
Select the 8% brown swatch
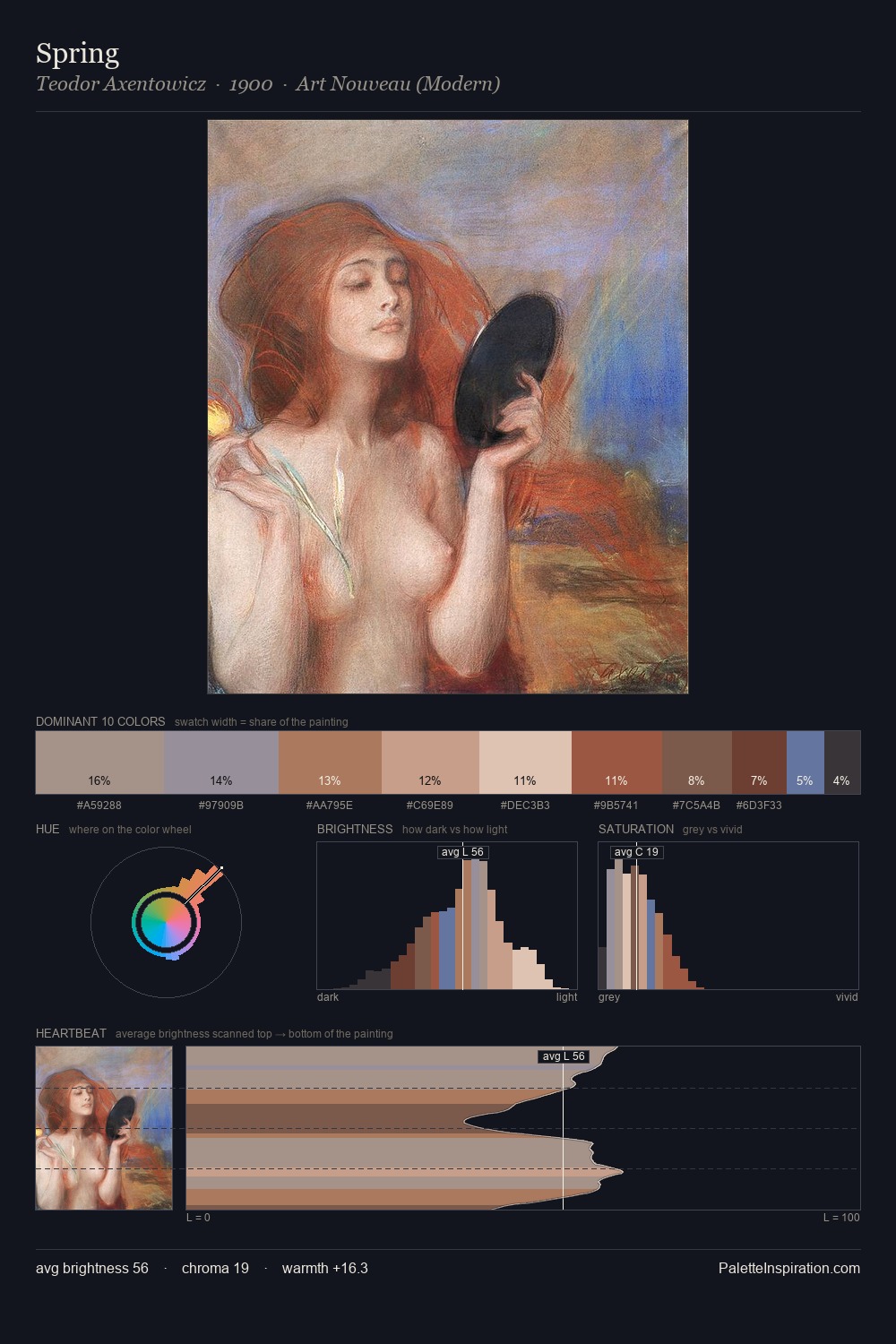click(x=697, y=762)
